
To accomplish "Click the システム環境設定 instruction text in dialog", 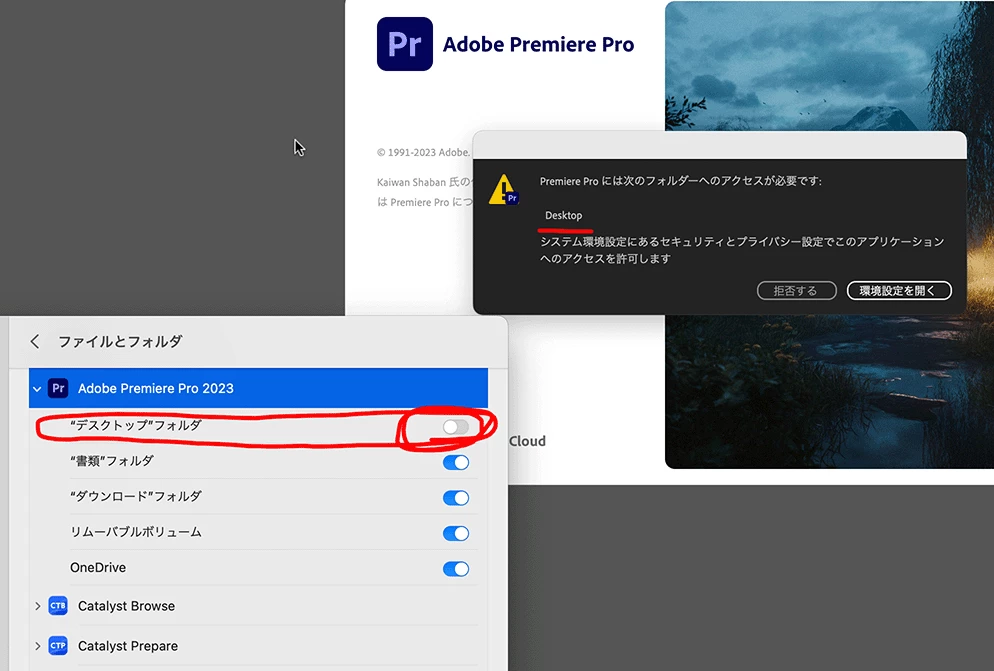I will click(x=742, y=250).
